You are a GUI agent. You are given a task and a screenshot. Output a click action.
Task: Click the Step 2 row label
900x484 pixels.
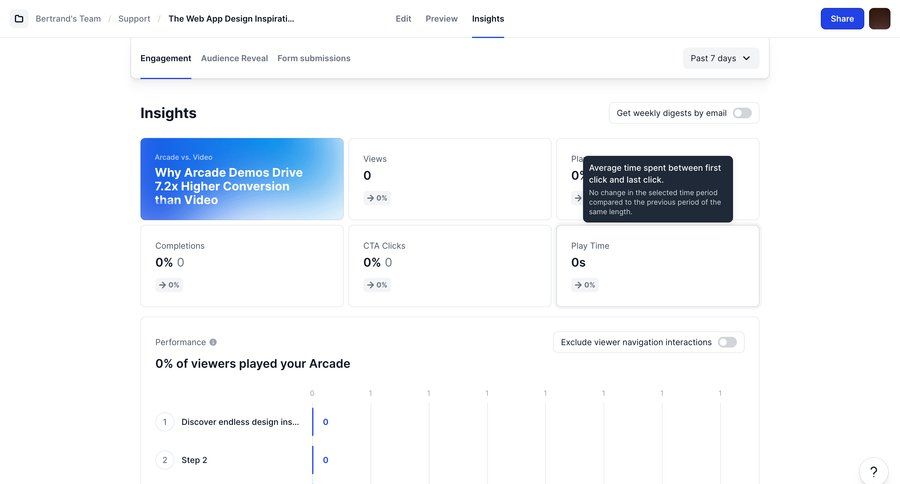coord(194,460)
